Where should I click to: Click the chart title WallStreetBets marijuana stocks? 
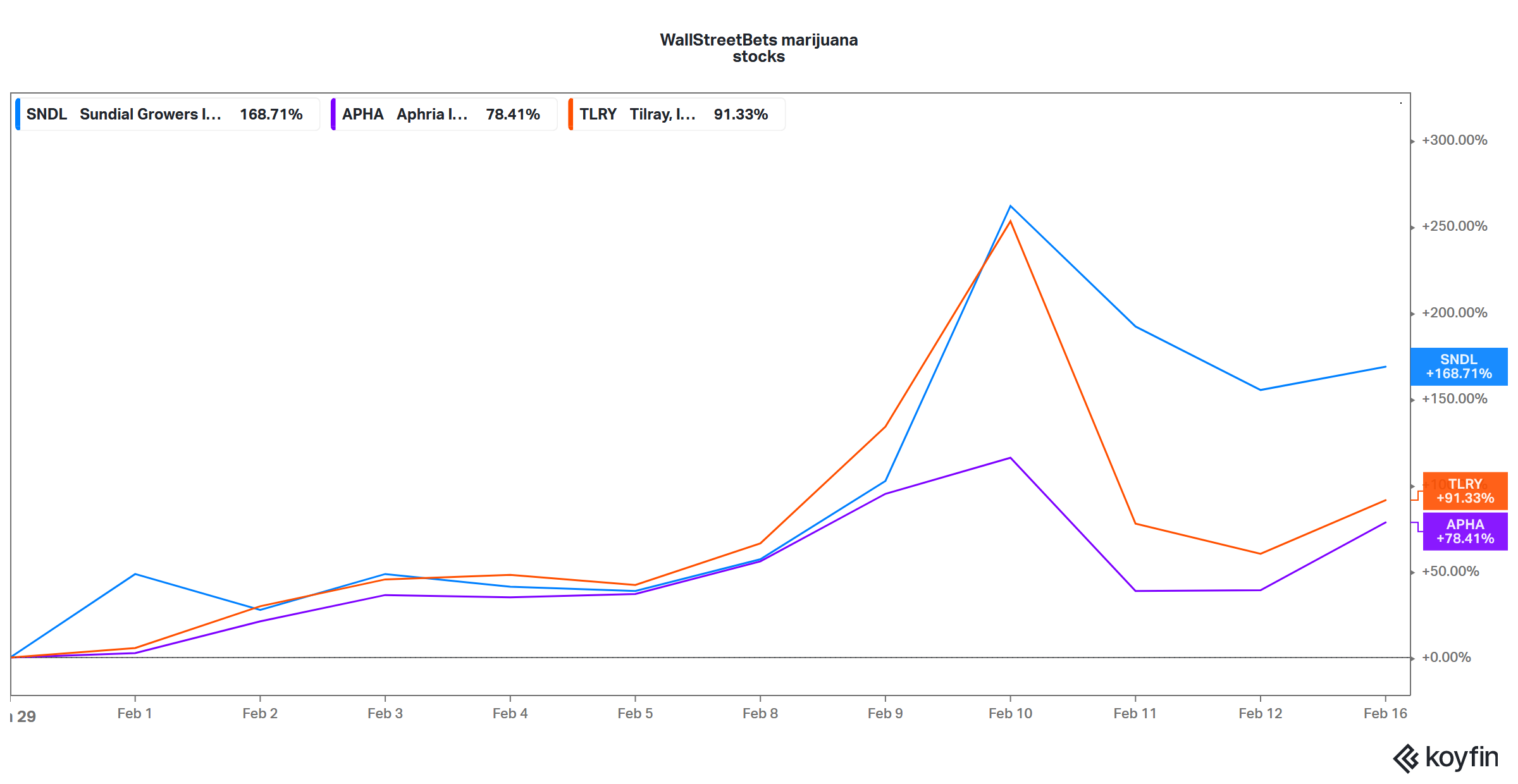point(759,48)
